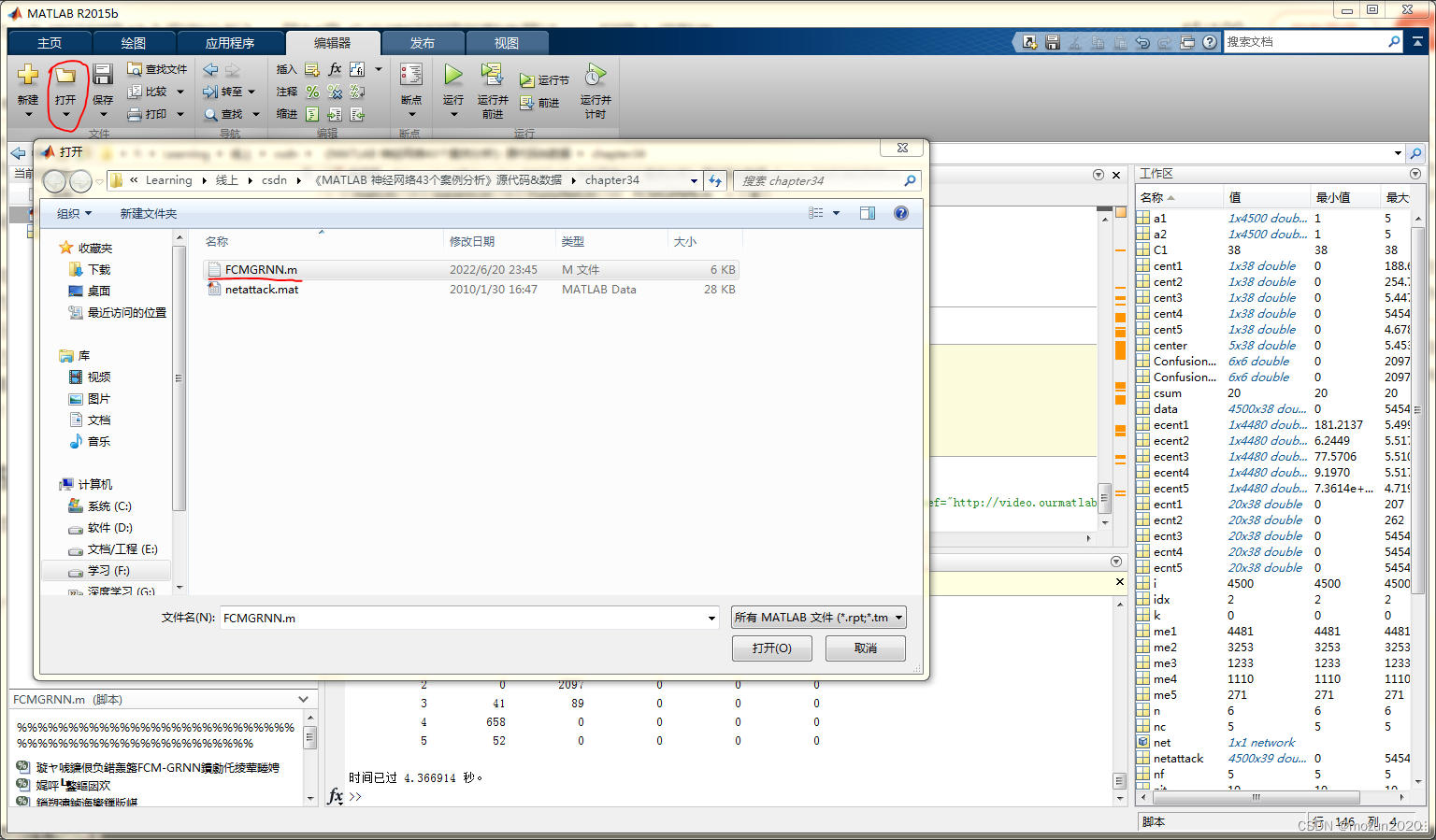Click the smart indent icon next to 缩进
This screenshot has width=1436, height=840.
pyautogui.click(x=312, y=114)
